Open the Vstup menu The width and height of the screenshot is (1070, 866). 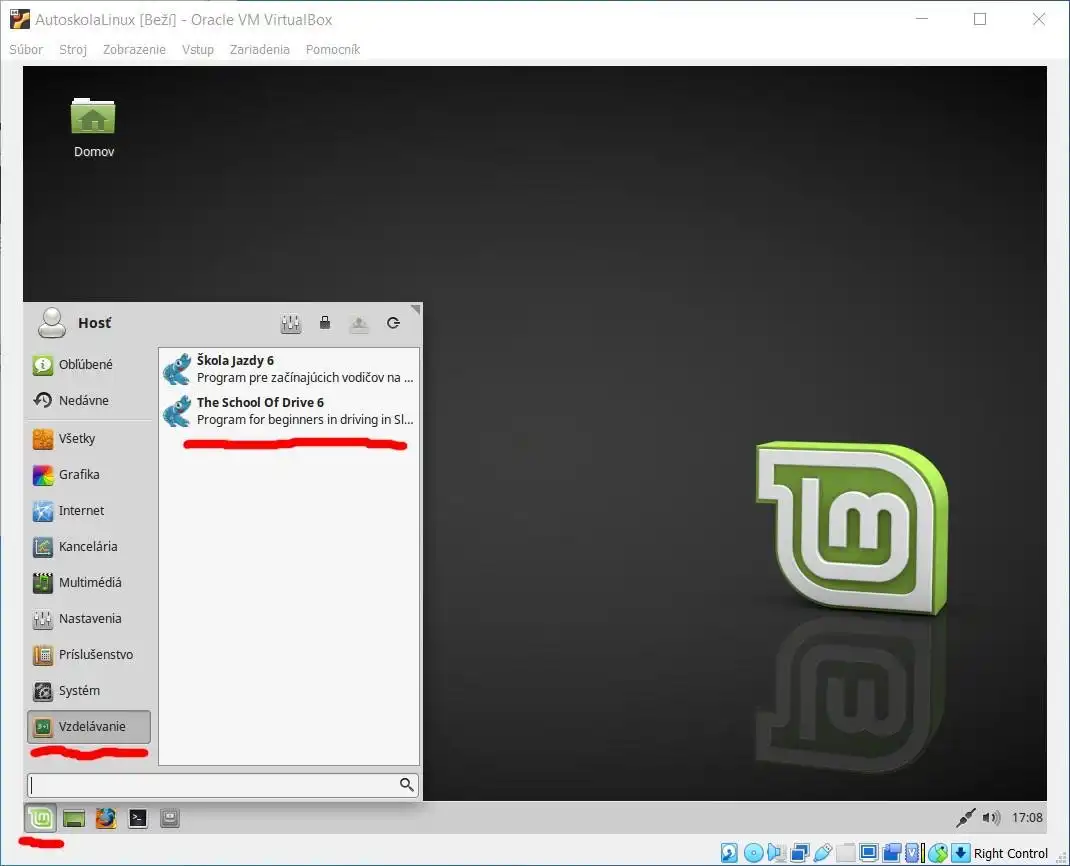tap(198, 49)
